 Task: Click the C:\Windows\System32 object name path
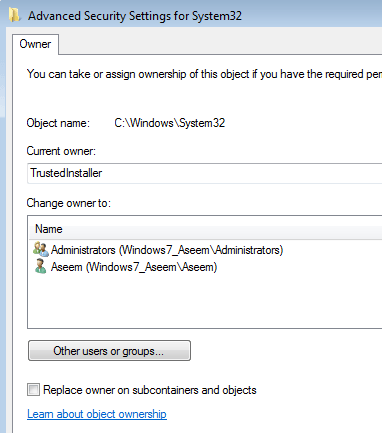click(x=170, y=123)
